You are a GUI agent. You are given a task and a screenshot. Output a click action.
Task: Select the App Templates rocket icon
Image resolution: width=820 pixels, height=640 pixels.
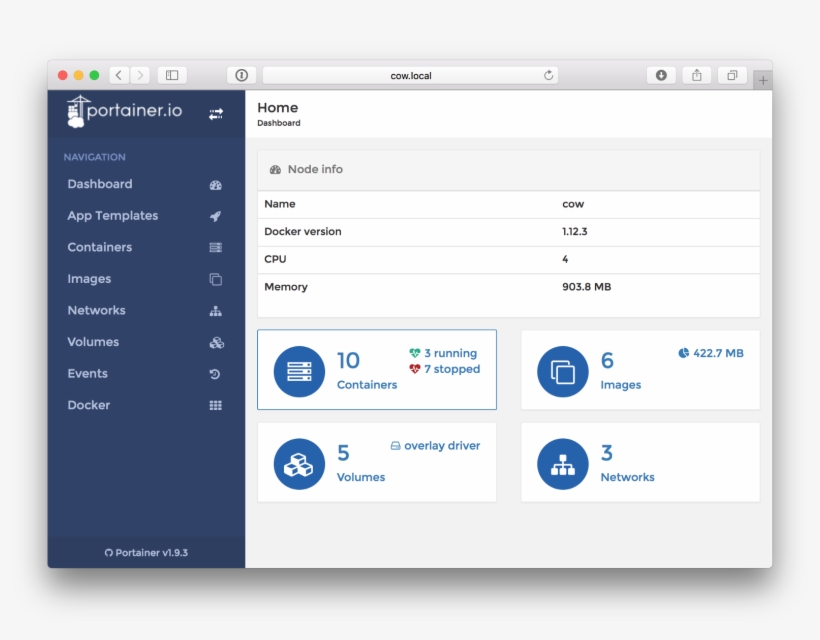pos(215,216)
